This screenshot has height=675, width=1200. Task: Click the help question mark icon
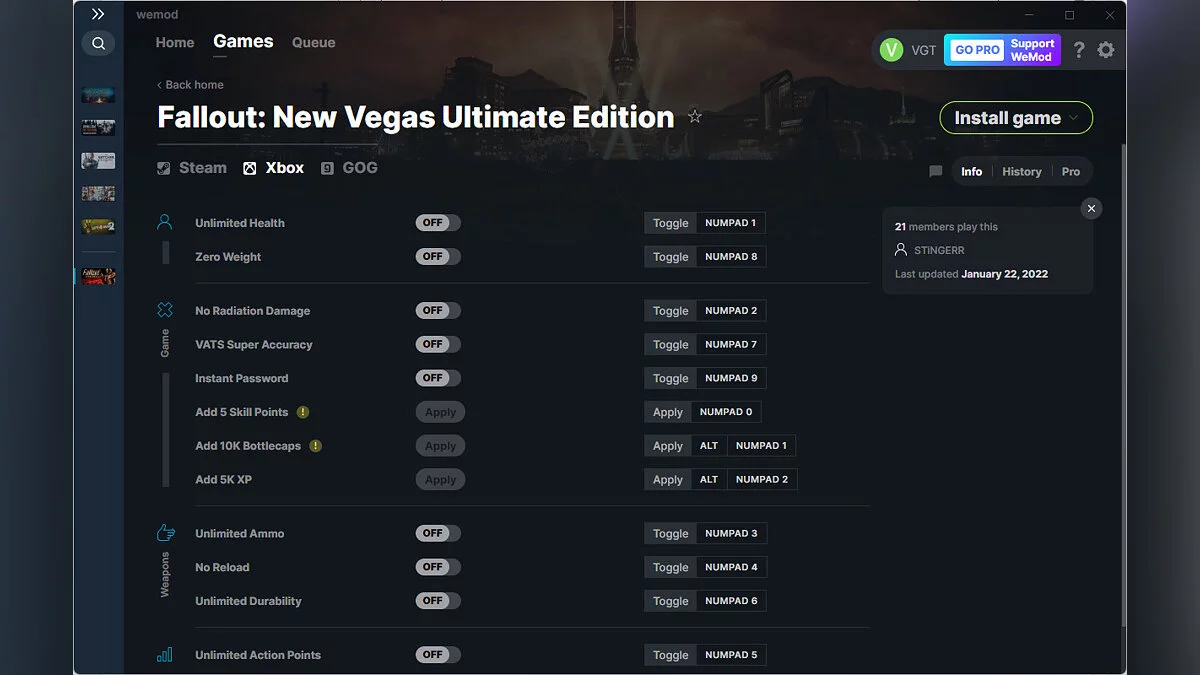(1078, 49)
